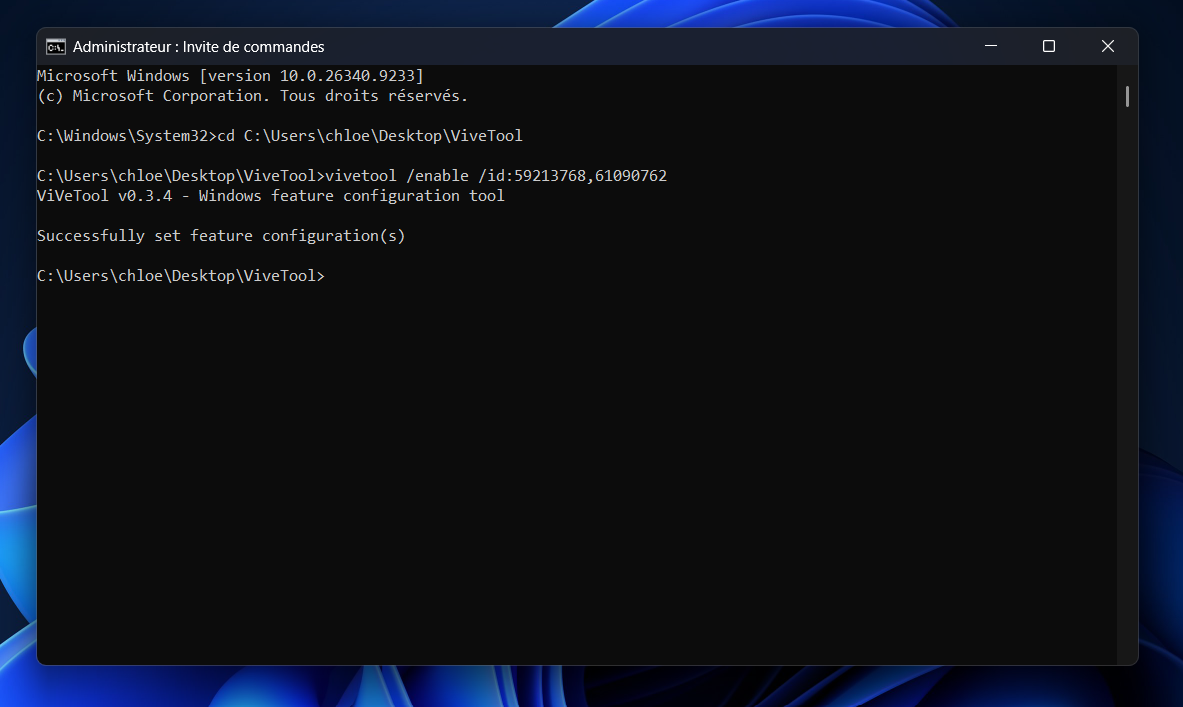The width and height of the screenshot is (1183, 707).
Task: Click 'Successfully set feature configuration(s)' output line
Action: click(221, 236)
